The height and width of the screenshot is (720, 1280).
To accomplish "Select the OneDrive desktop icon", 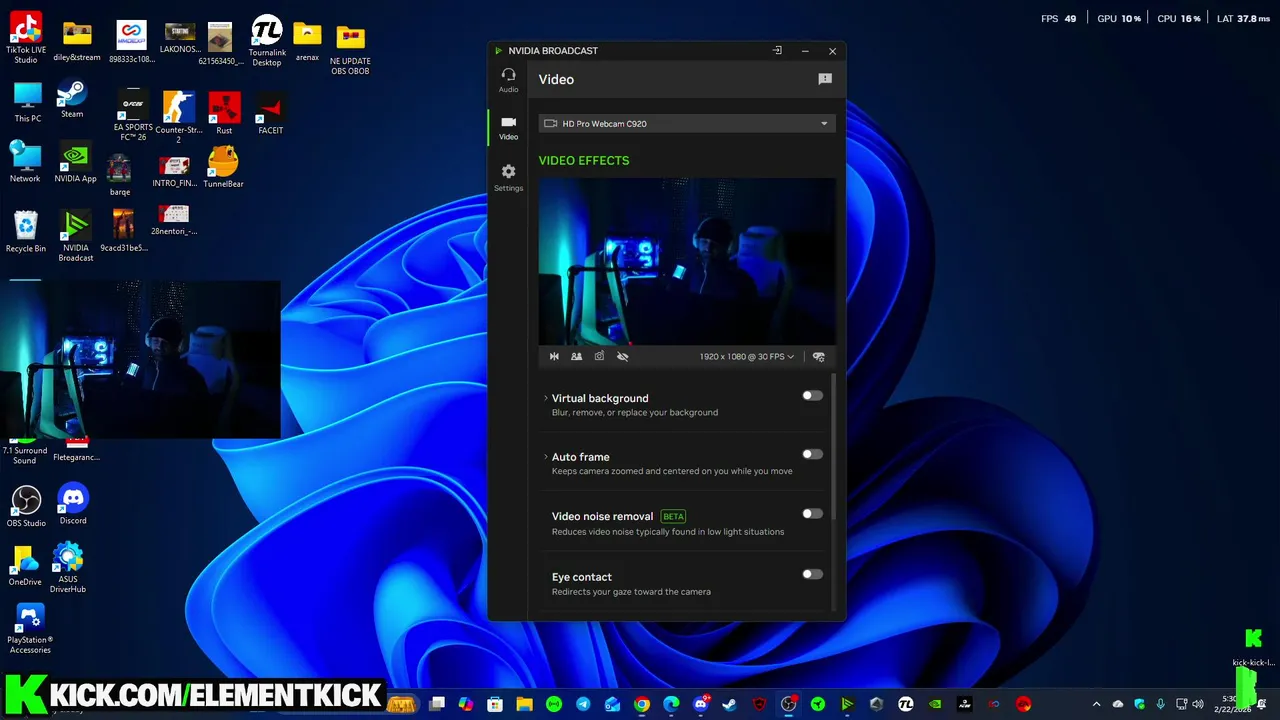I will tap(25, 565).
